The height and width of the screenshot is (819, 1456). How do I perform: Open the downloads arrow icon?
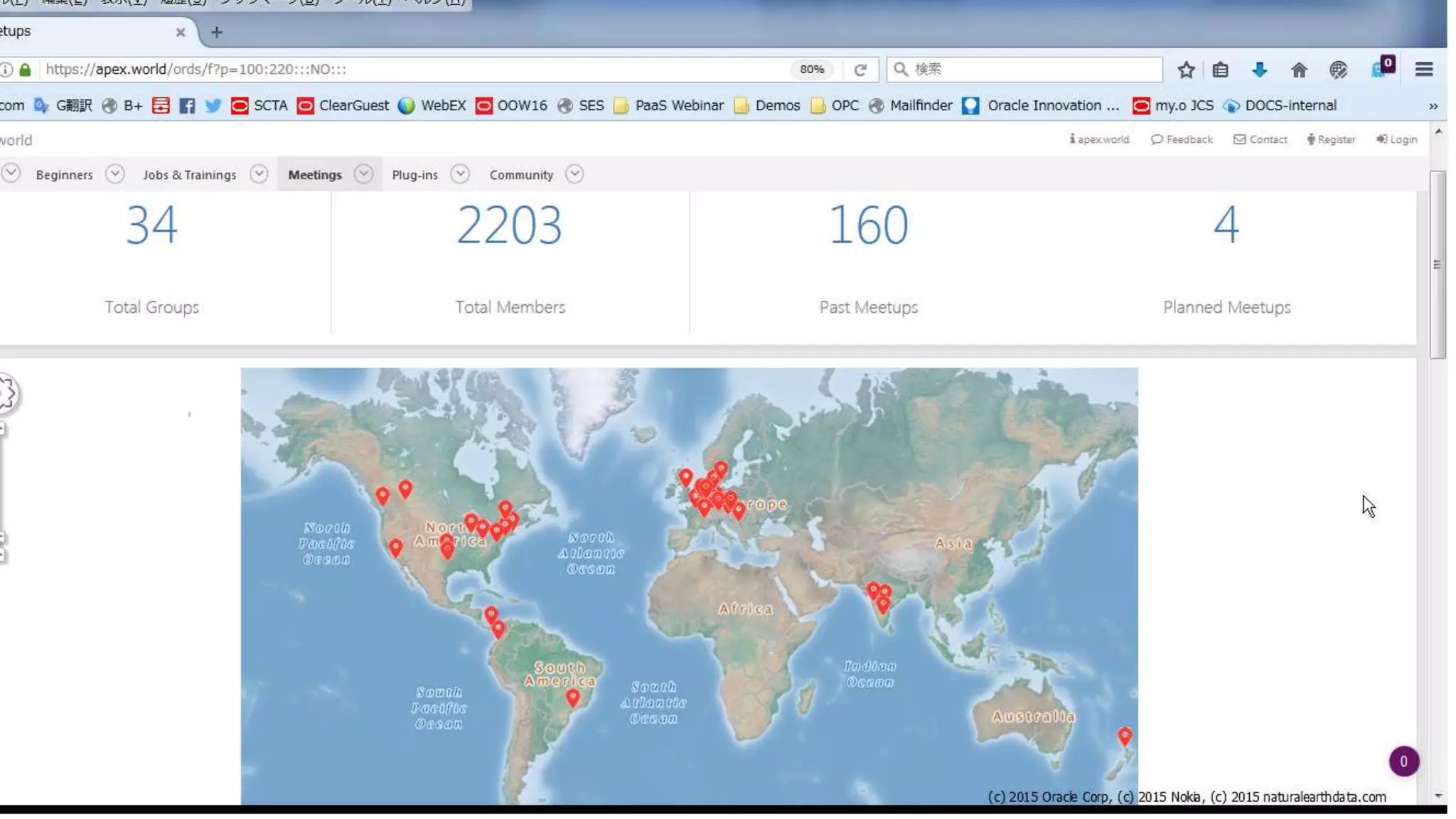1259,70
